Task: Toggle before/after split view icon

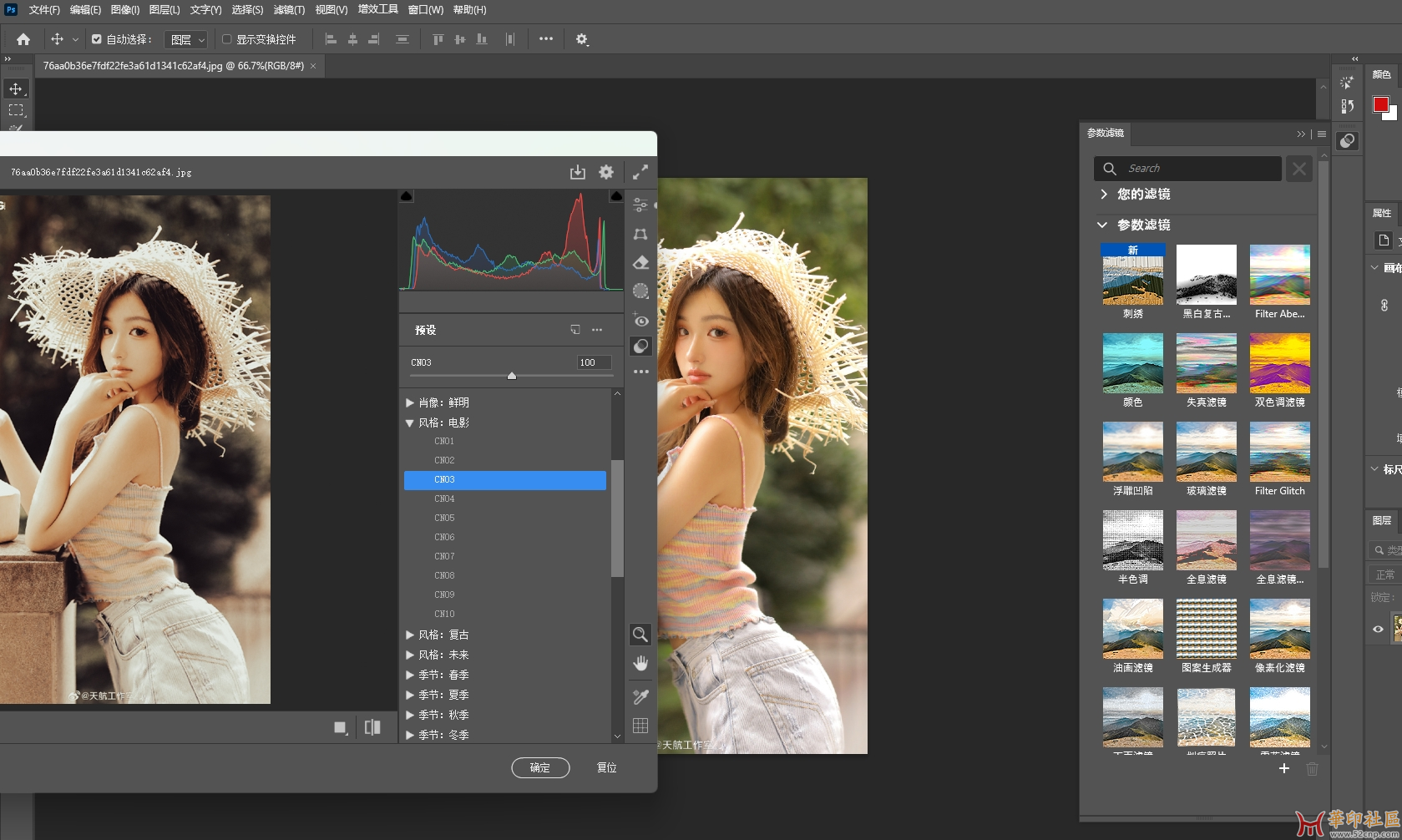Action: tap(372, 727)
